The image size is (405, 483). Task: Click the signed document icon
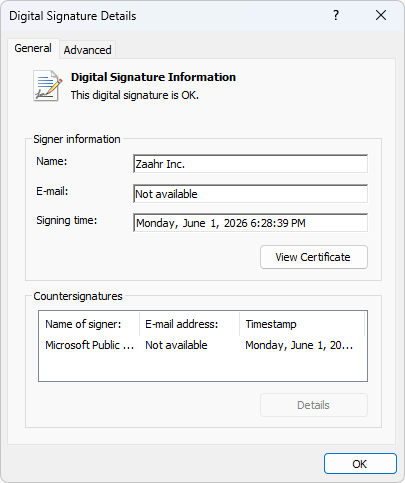(x=47, y=86)
